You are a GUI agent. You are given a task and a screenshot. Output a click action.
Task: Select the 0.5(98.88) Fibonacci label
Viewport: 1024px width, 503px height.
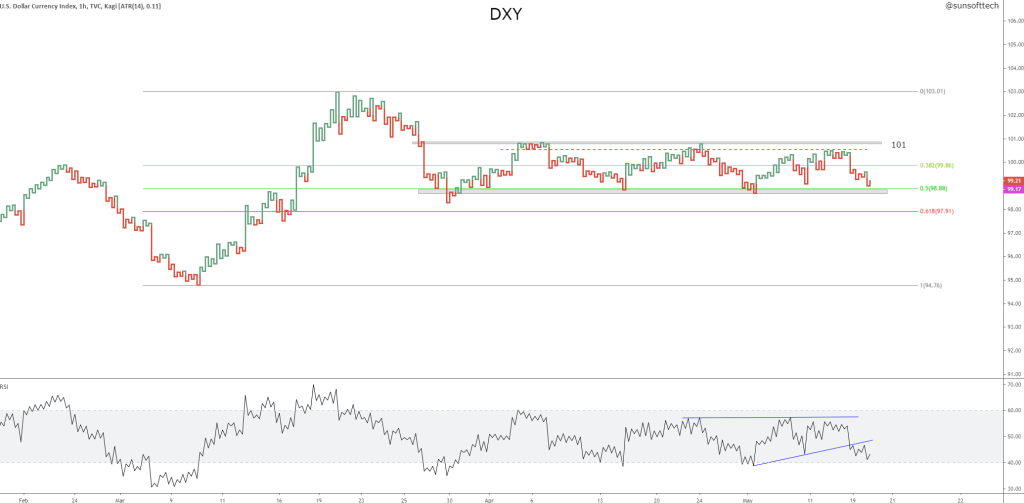tap(936, 188)
